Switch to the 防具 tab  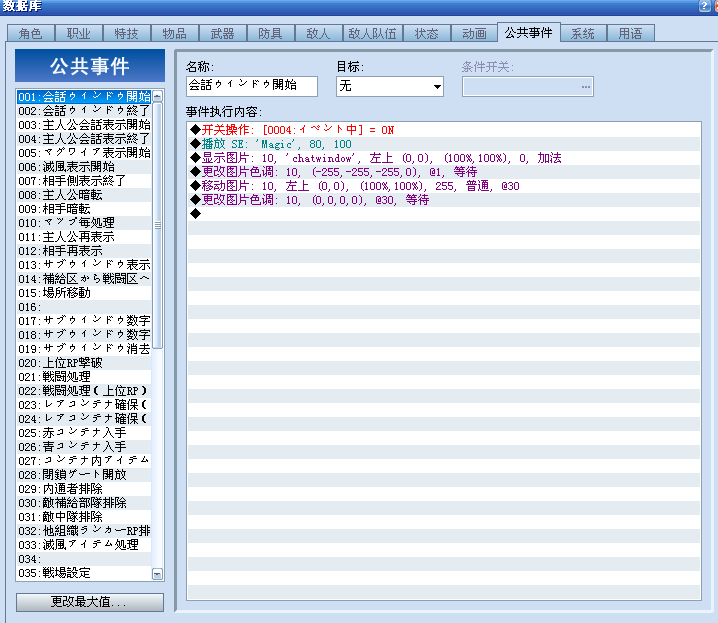point(271,33)
